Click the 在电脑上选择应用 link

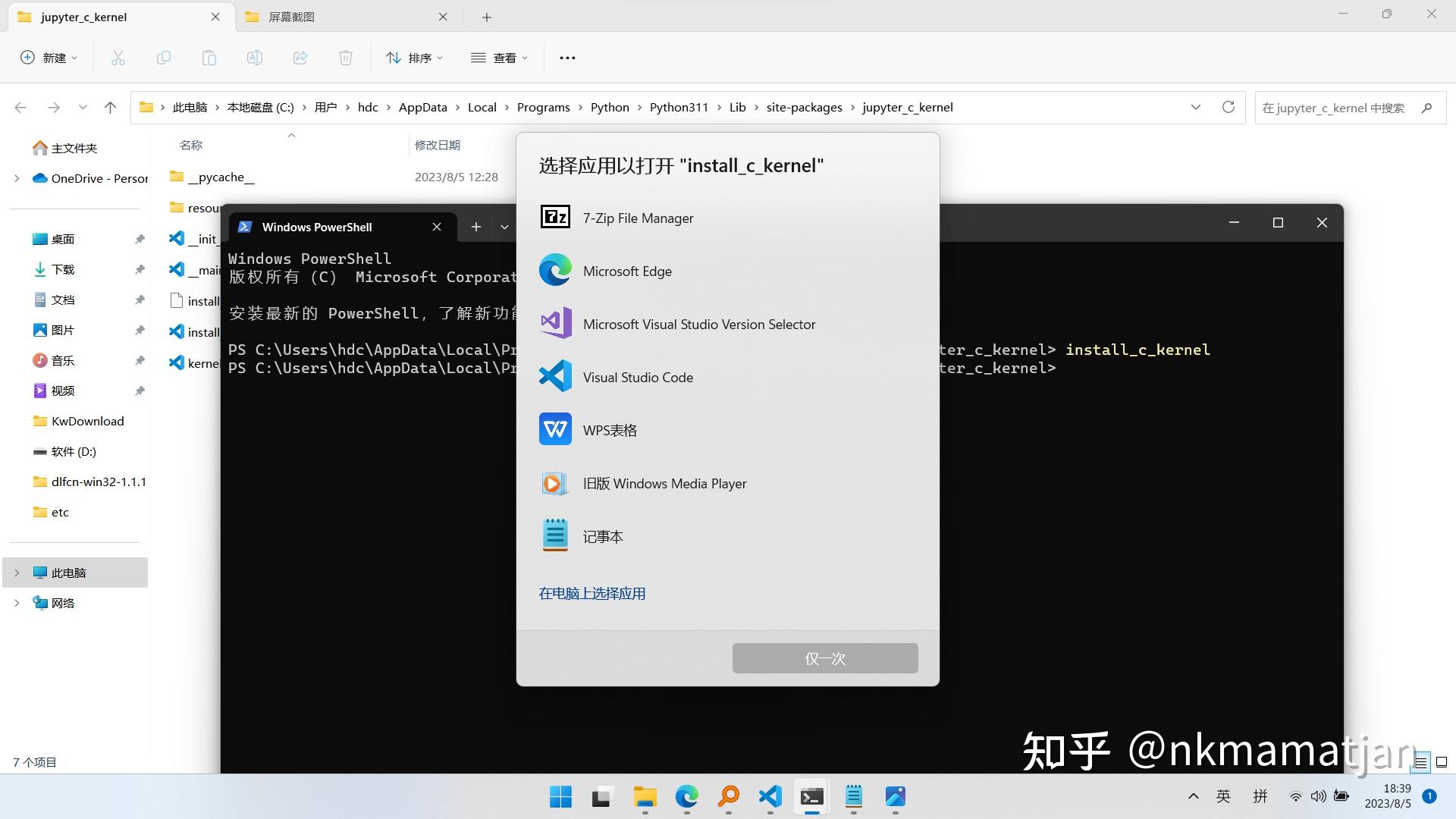click(x=591, y=593)
